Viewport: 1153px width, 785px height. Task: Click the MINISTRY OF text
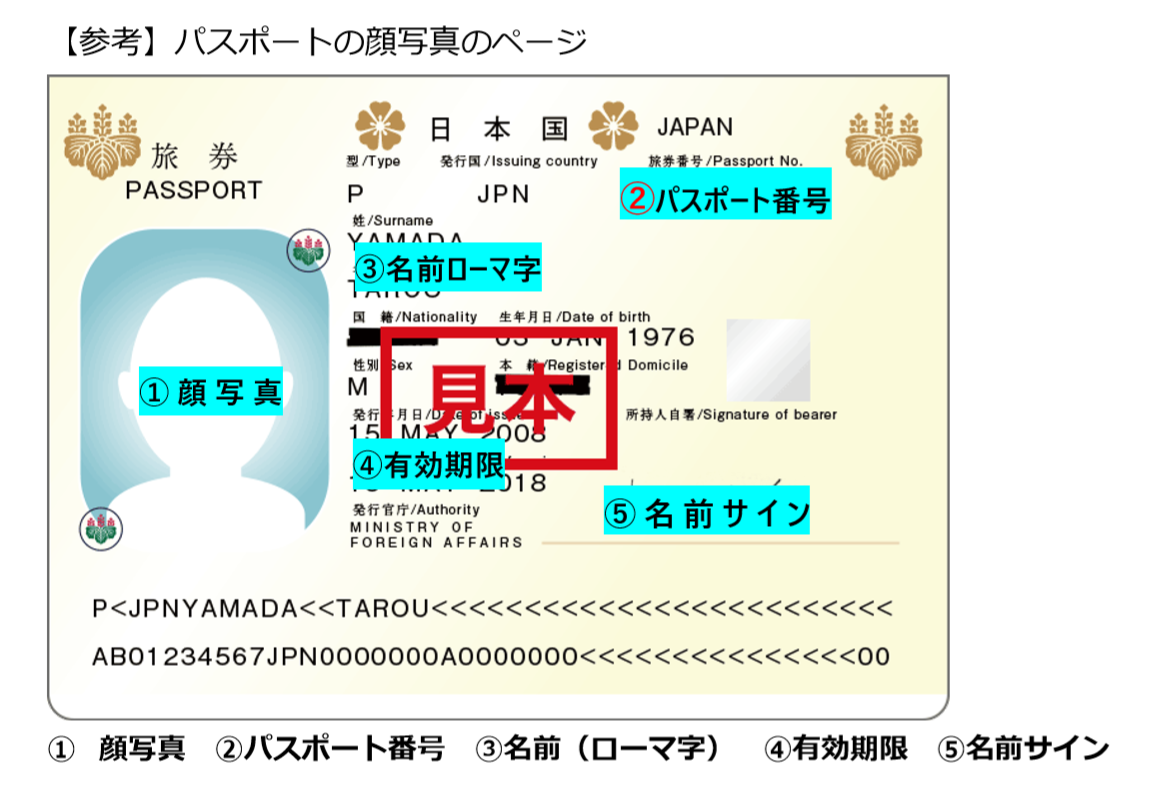[x=412, y=528]
